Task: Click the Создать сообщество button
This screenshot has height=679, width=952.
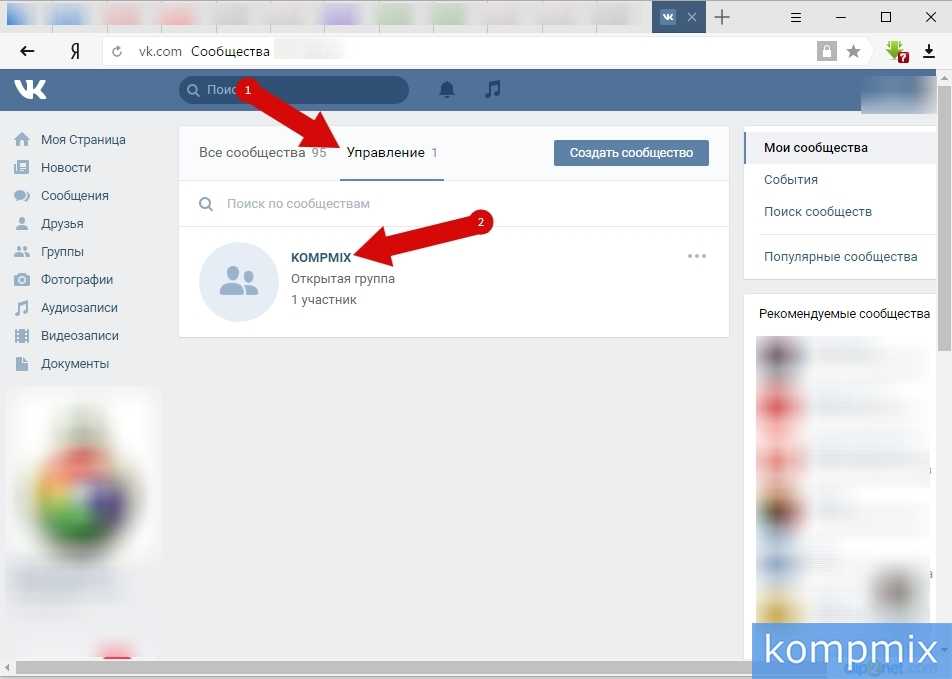Action: pyautogui.click(x=631, y=153)
